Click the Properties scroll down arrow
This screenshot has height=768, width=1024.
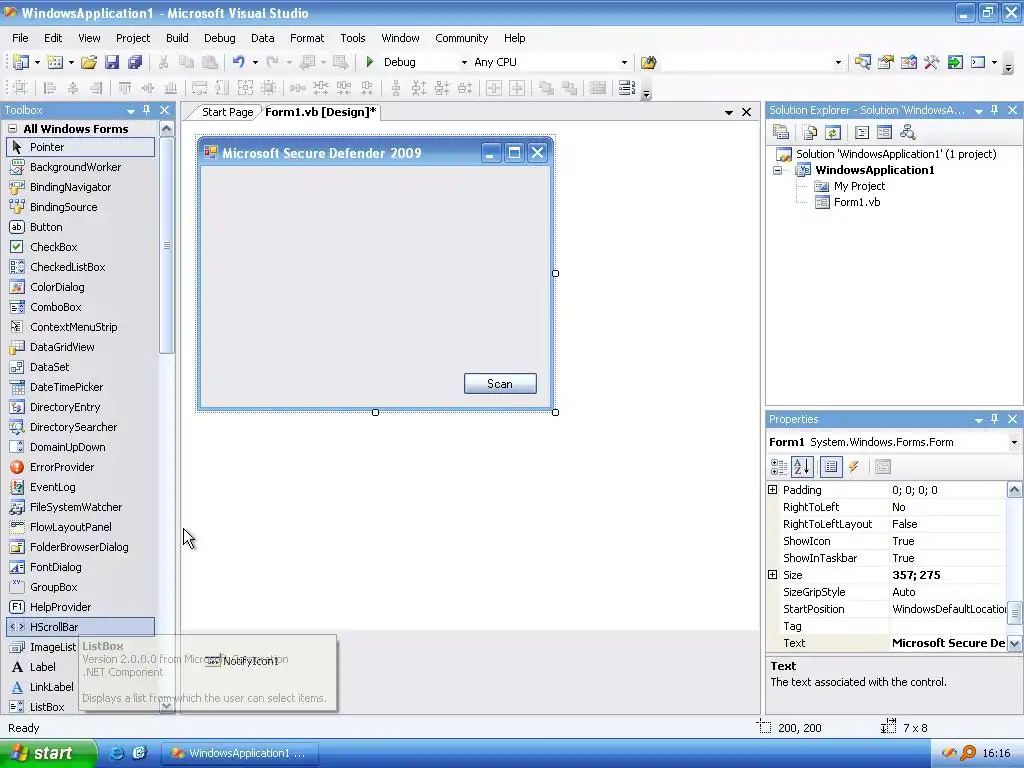click(x=1014, y=643)
